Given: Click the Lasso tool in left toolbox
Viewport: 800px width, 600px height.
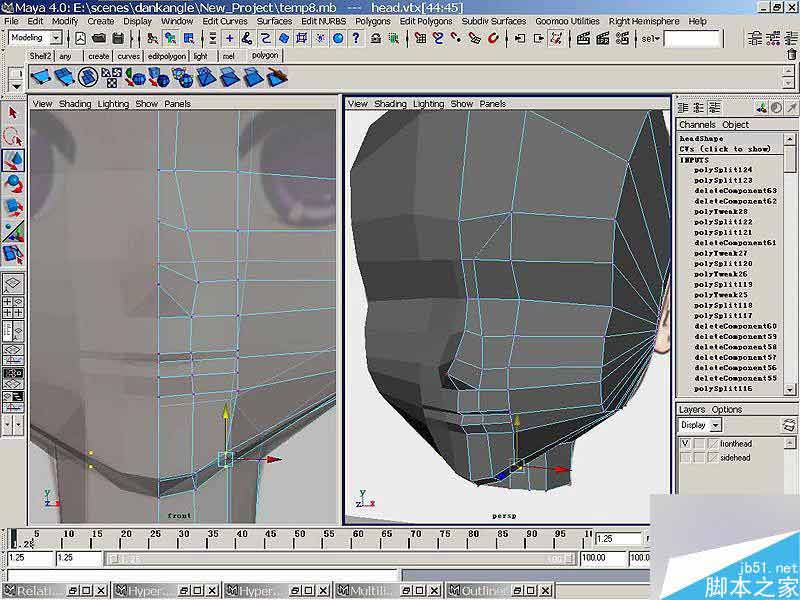Looking at the screenshot, I should point(14,136).
